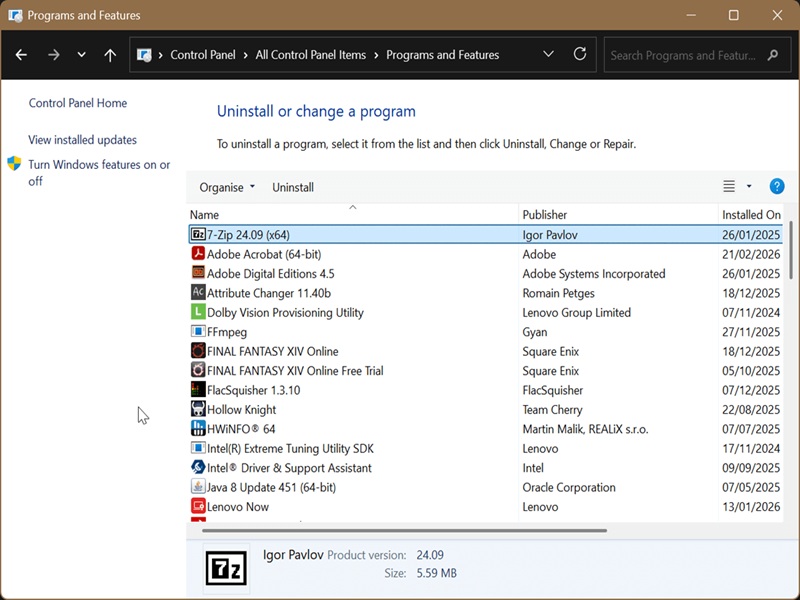
Task: Open the Organise dropdown menu
Action: tap(227, 187)
